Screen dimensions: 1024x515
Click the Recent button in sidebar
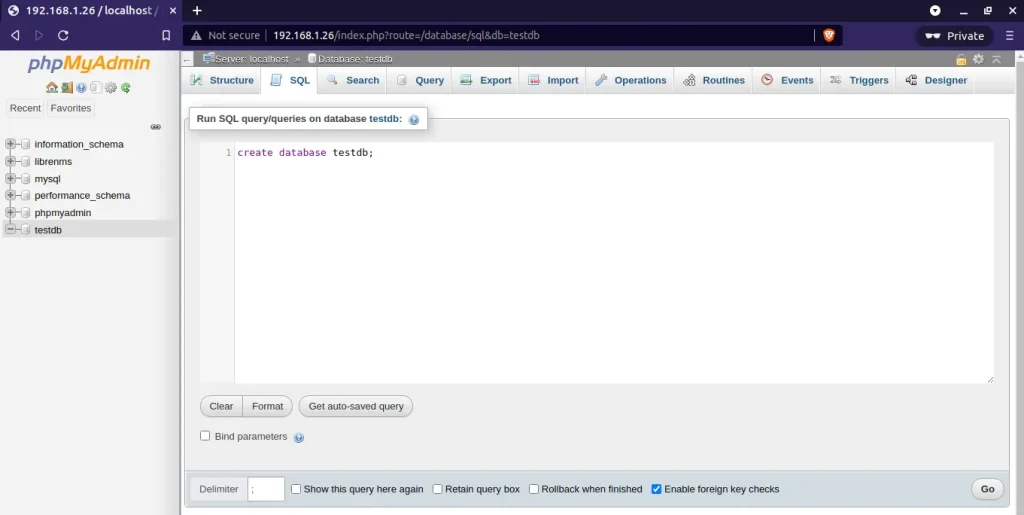(25, 108)
